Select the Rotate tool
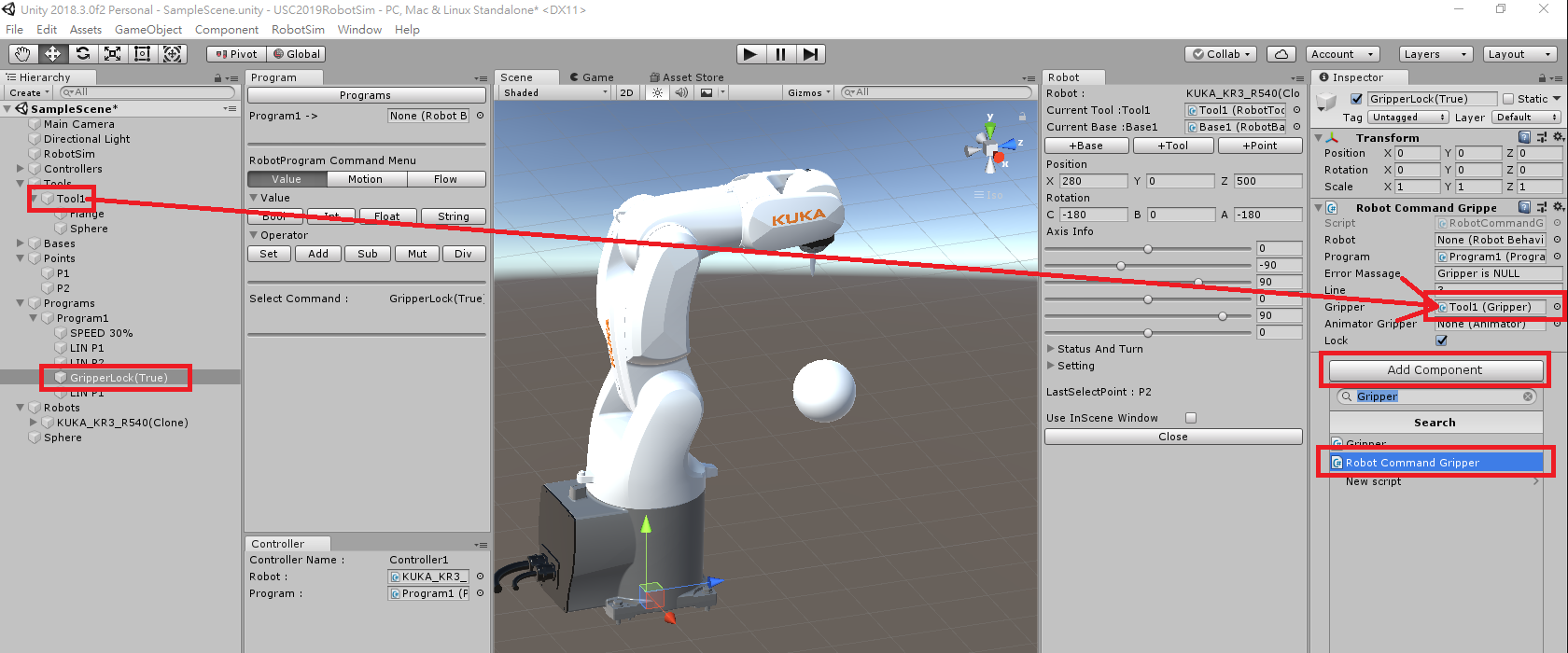Image resolution: width=1568 pixels, height=653 pixels. 83,54
